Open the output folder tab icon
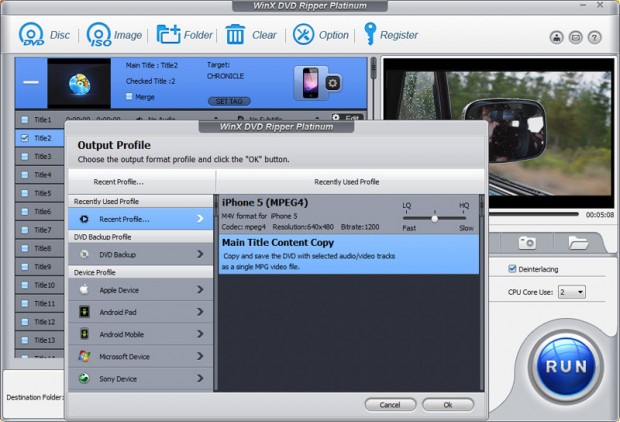Image resolution: width=620 pixels, height=422 pixels. coord(577,242)
